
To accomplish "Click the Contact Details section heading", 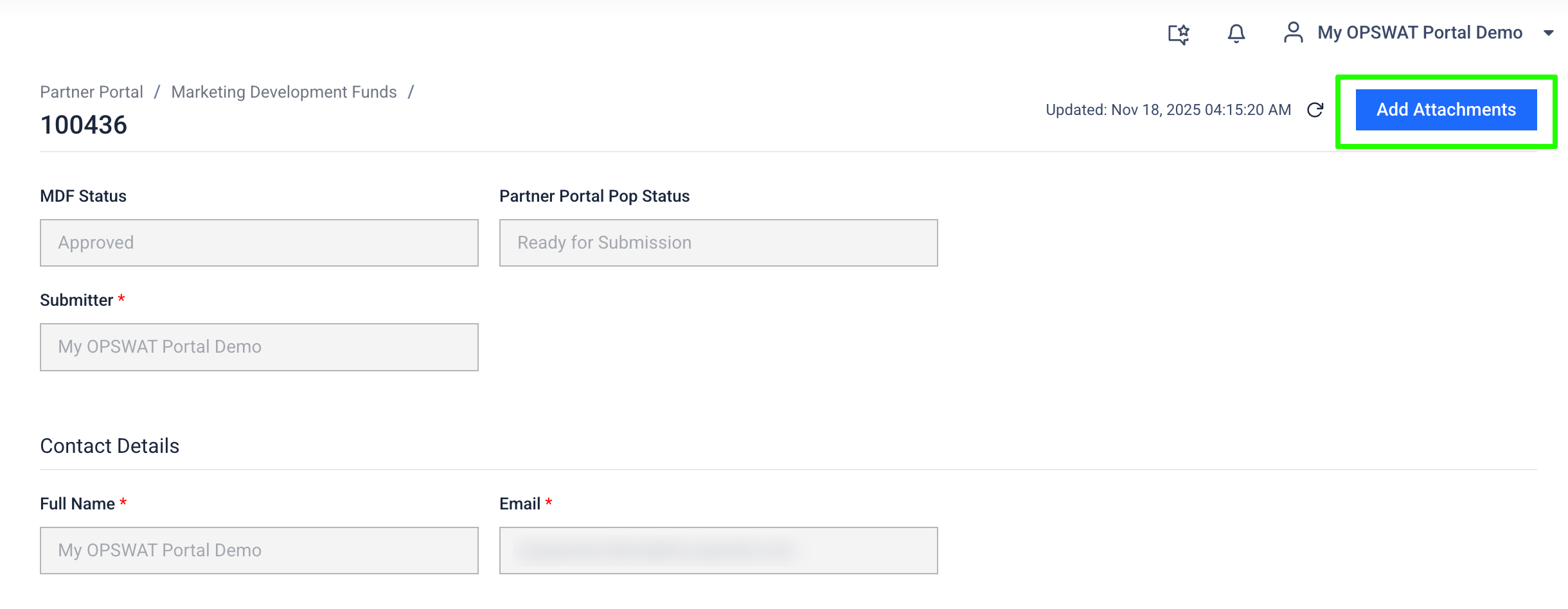I will point(109,446).
